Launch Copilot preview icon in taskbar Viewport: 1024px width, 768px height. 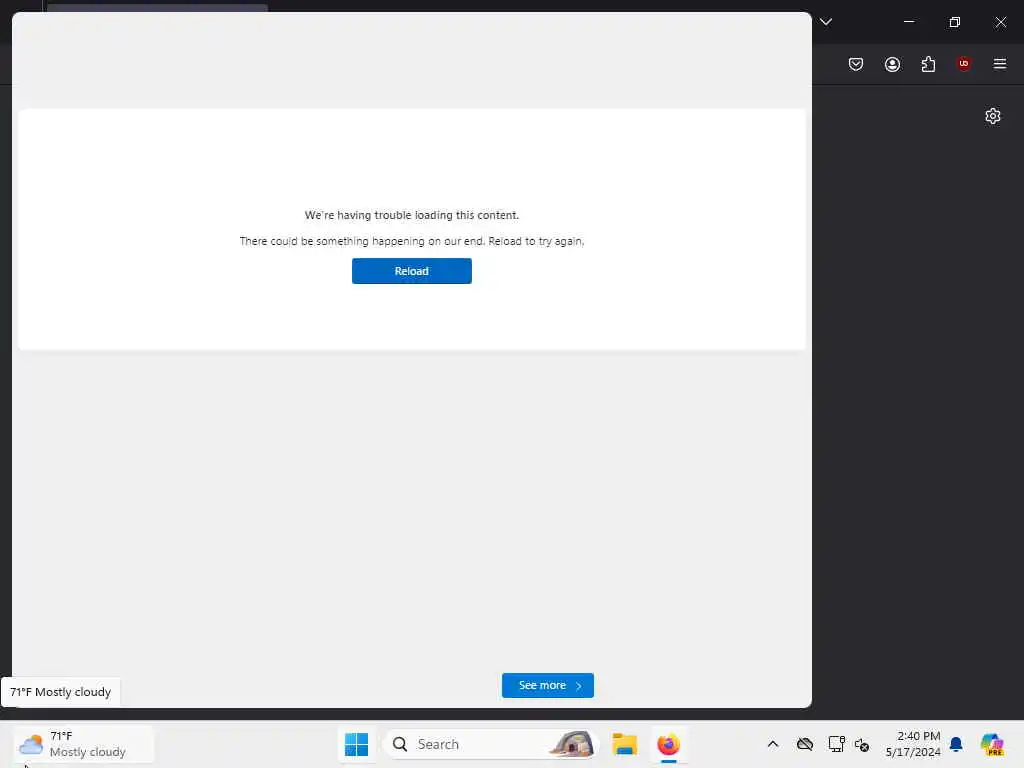pos(992,744)
